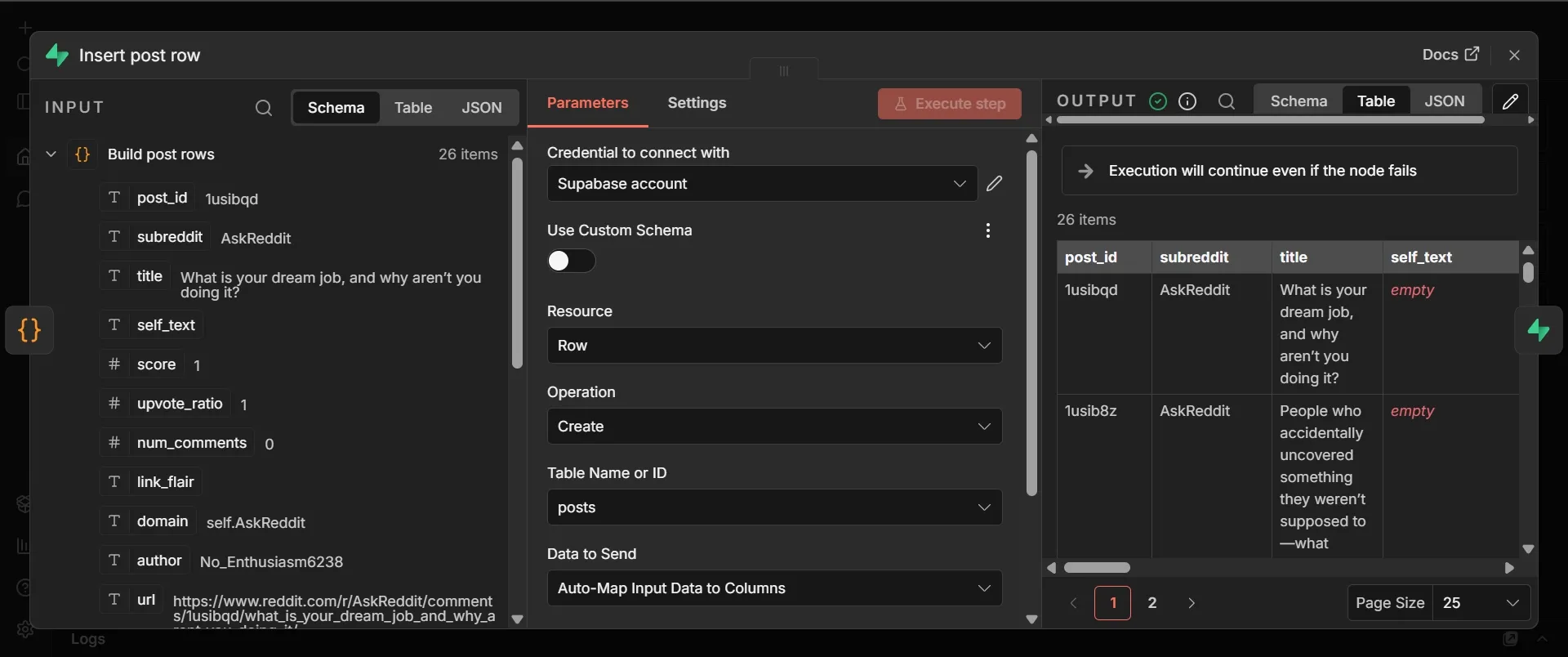The width and height of the screenshot is (1568, 657).
Task: Open the Operation dropdown showing Create
Action: point(774,427)
